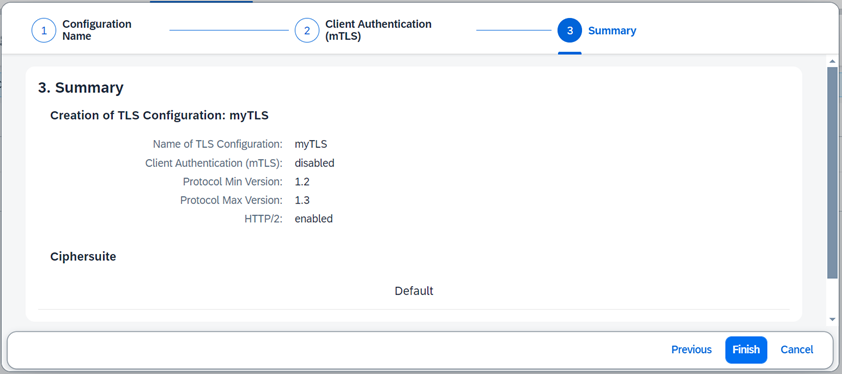Click the scrollbar down arrow
842x374 pixels.
[832, 320]
